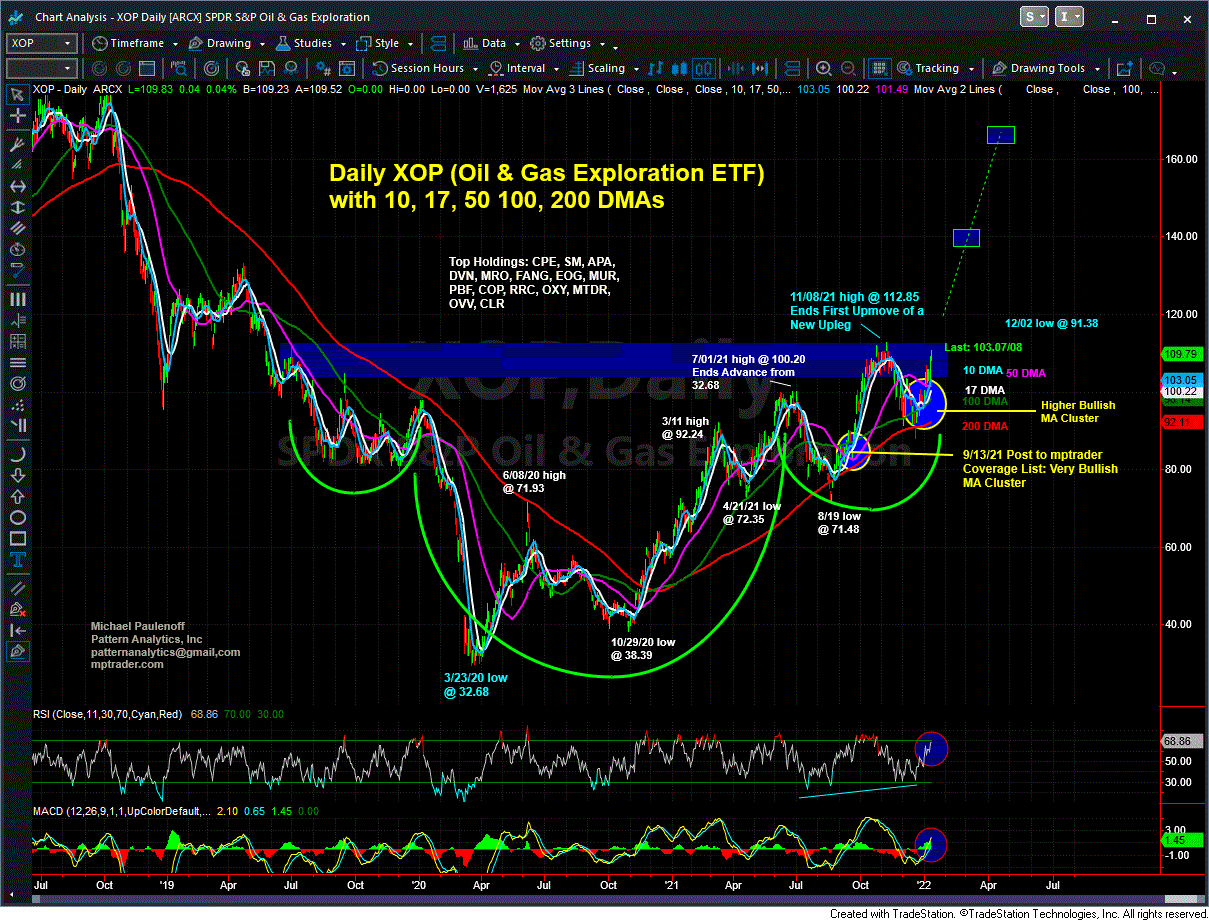
Task: Select the crosshair cursor tool
Action: click(x=16, y=117)
